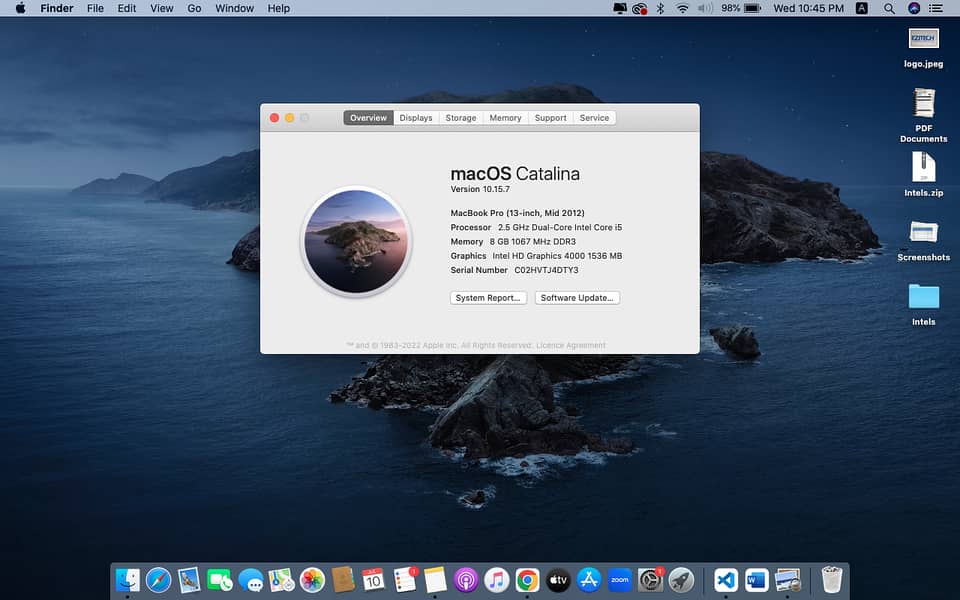This screenshot has width=960, height=600.
Task: Switch to the Storage tab
Action: coord(461,118)
